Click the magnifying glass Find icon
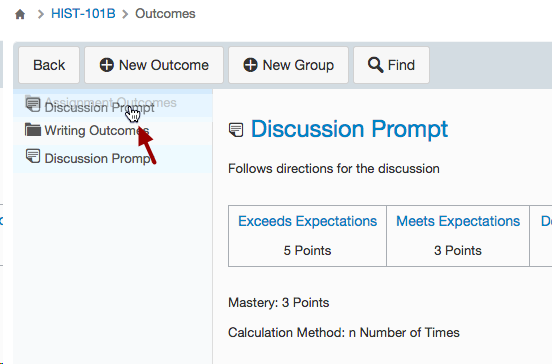This screenshot has width=552, height=364. click(x=375, y=65)
